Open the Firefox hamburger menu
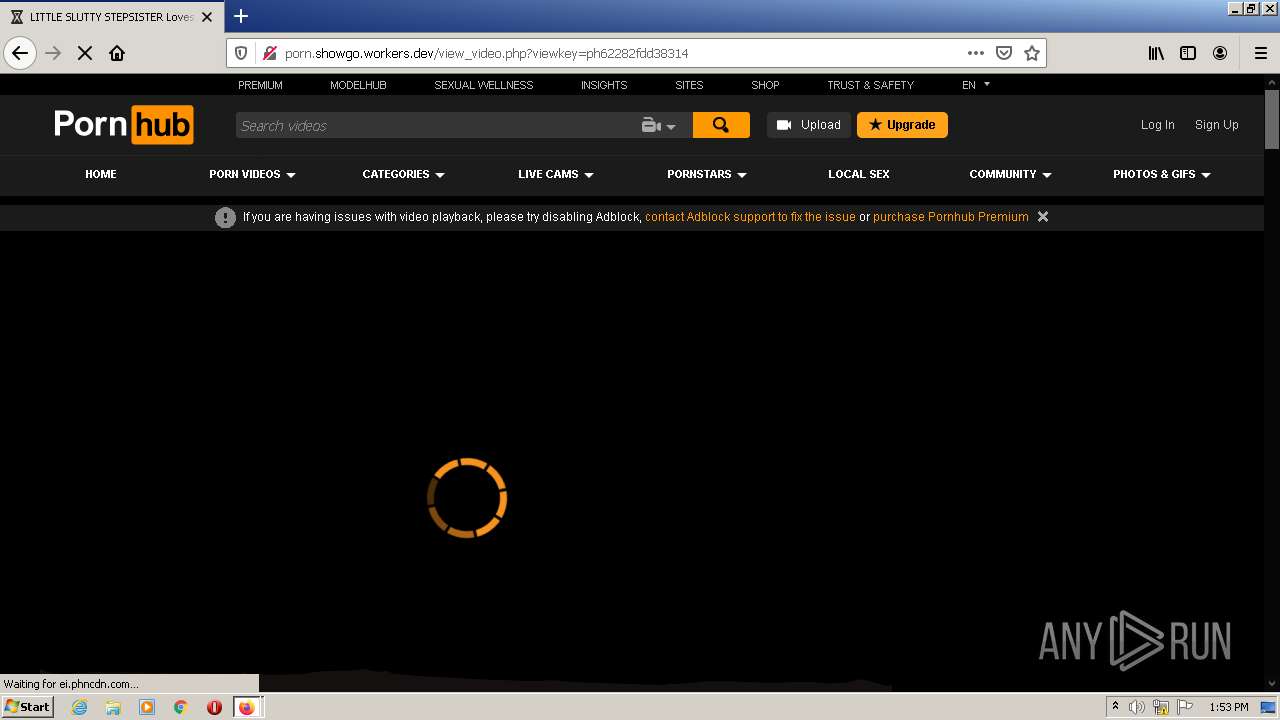Image resolution: width=1280 pixels, height=720 pixels. (x=1260, y=53)
